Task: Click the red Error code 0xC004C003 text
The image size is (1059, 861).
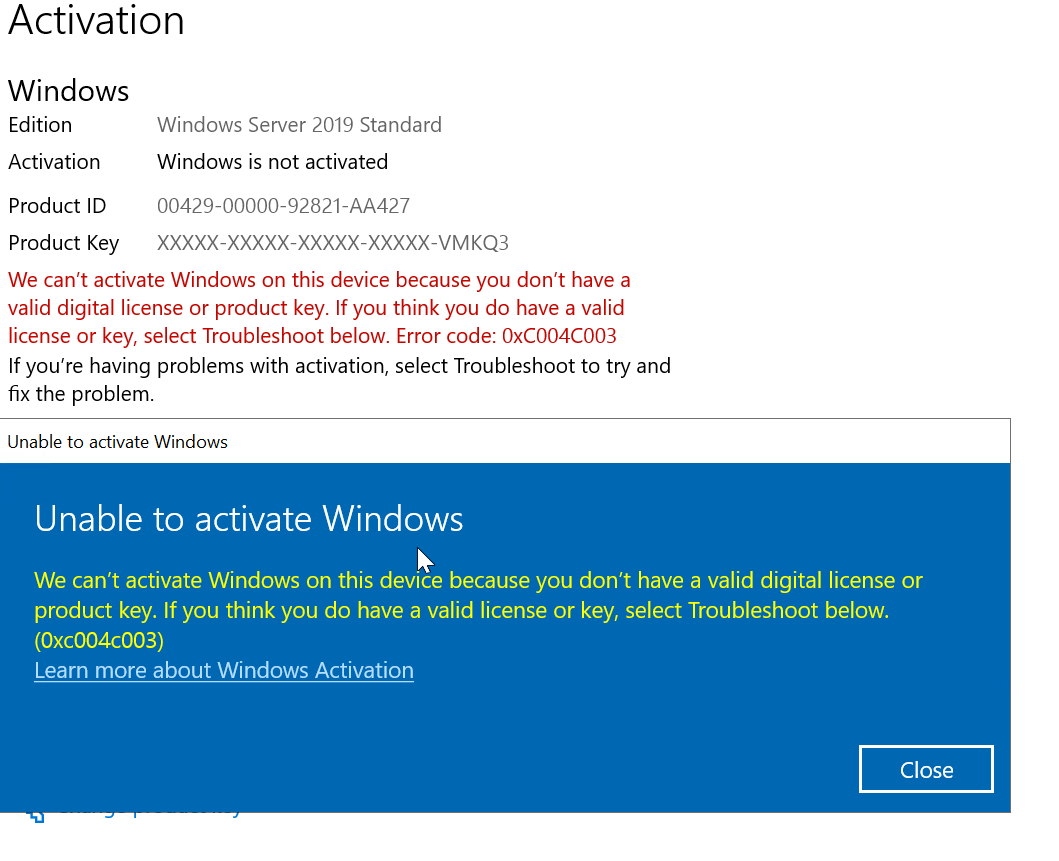Action: click(506, 336)
